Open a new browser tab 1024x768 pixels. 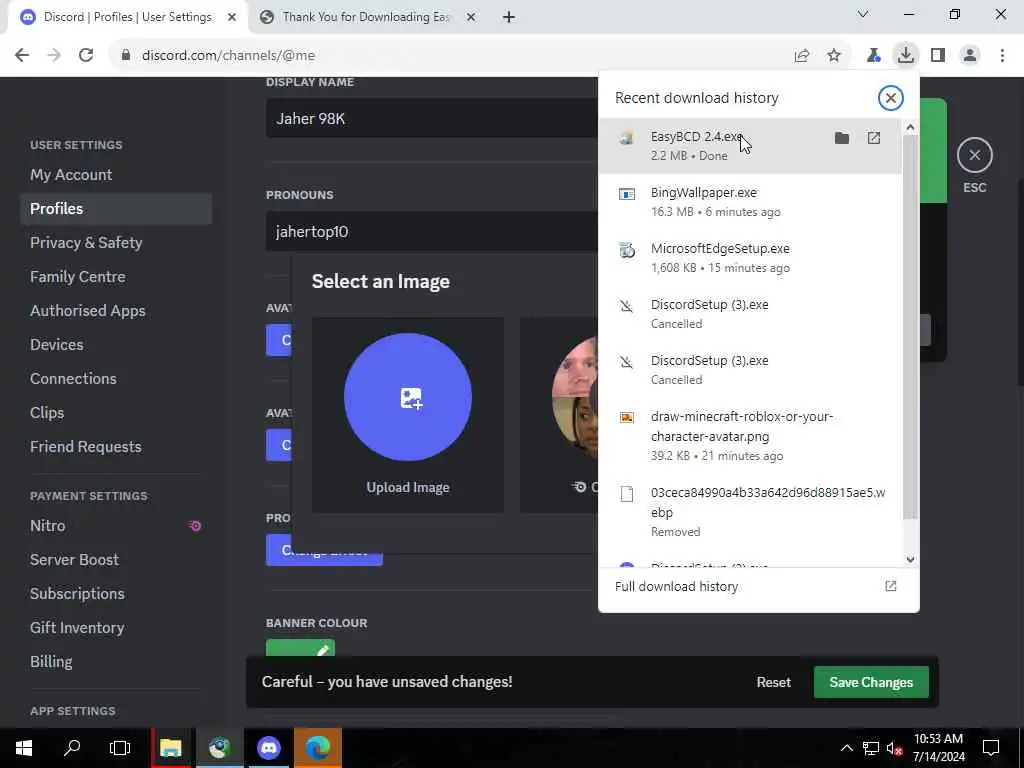tap(509, 17)
